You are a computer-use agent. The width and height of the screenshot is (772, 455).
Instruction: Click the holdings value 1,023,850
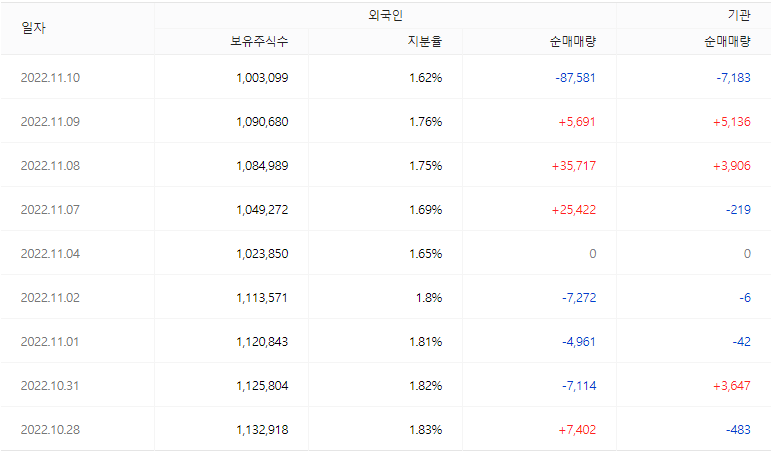pos(262,254)
